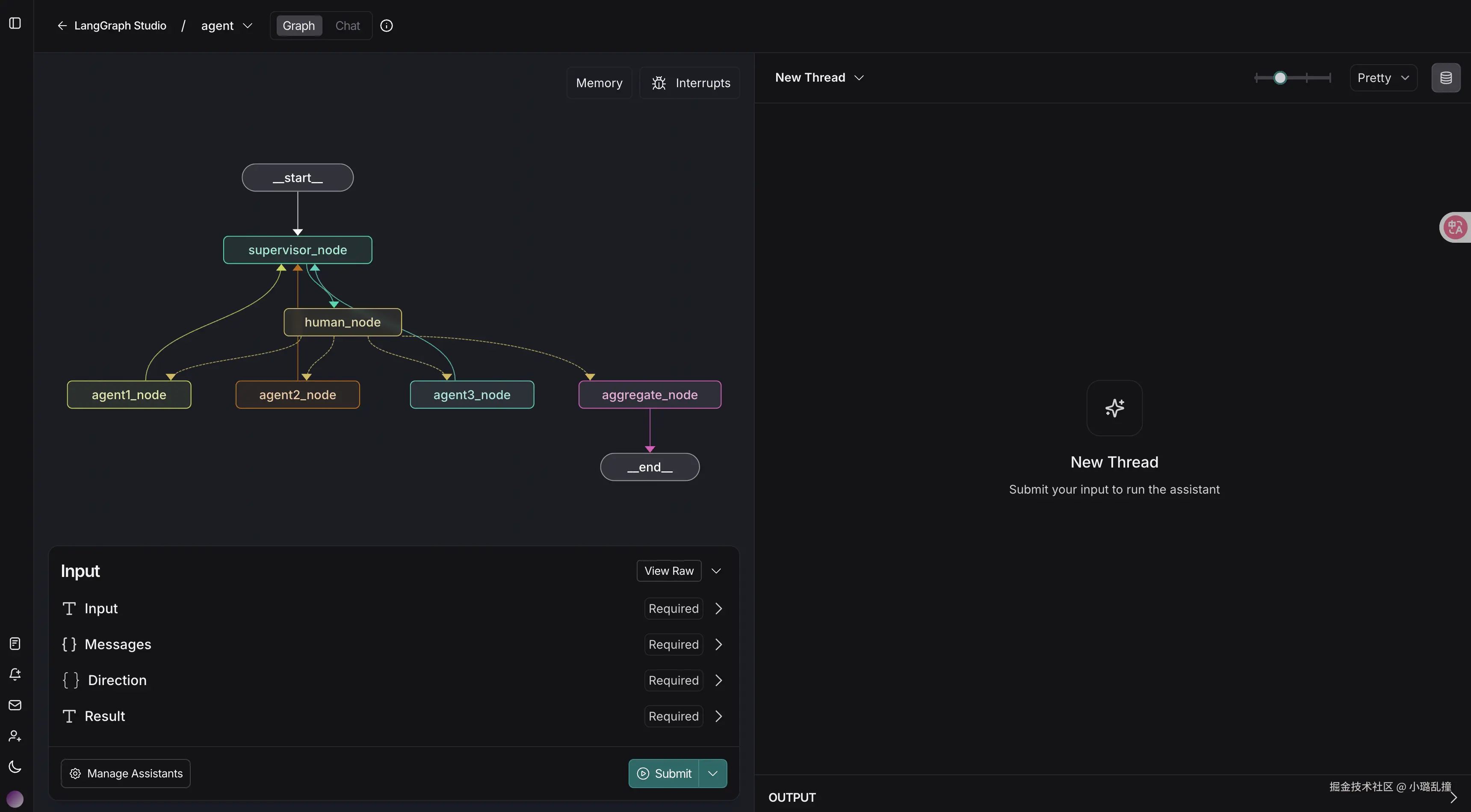
Task: Click the add user icon in sidebar
Action: coord(15,736)
